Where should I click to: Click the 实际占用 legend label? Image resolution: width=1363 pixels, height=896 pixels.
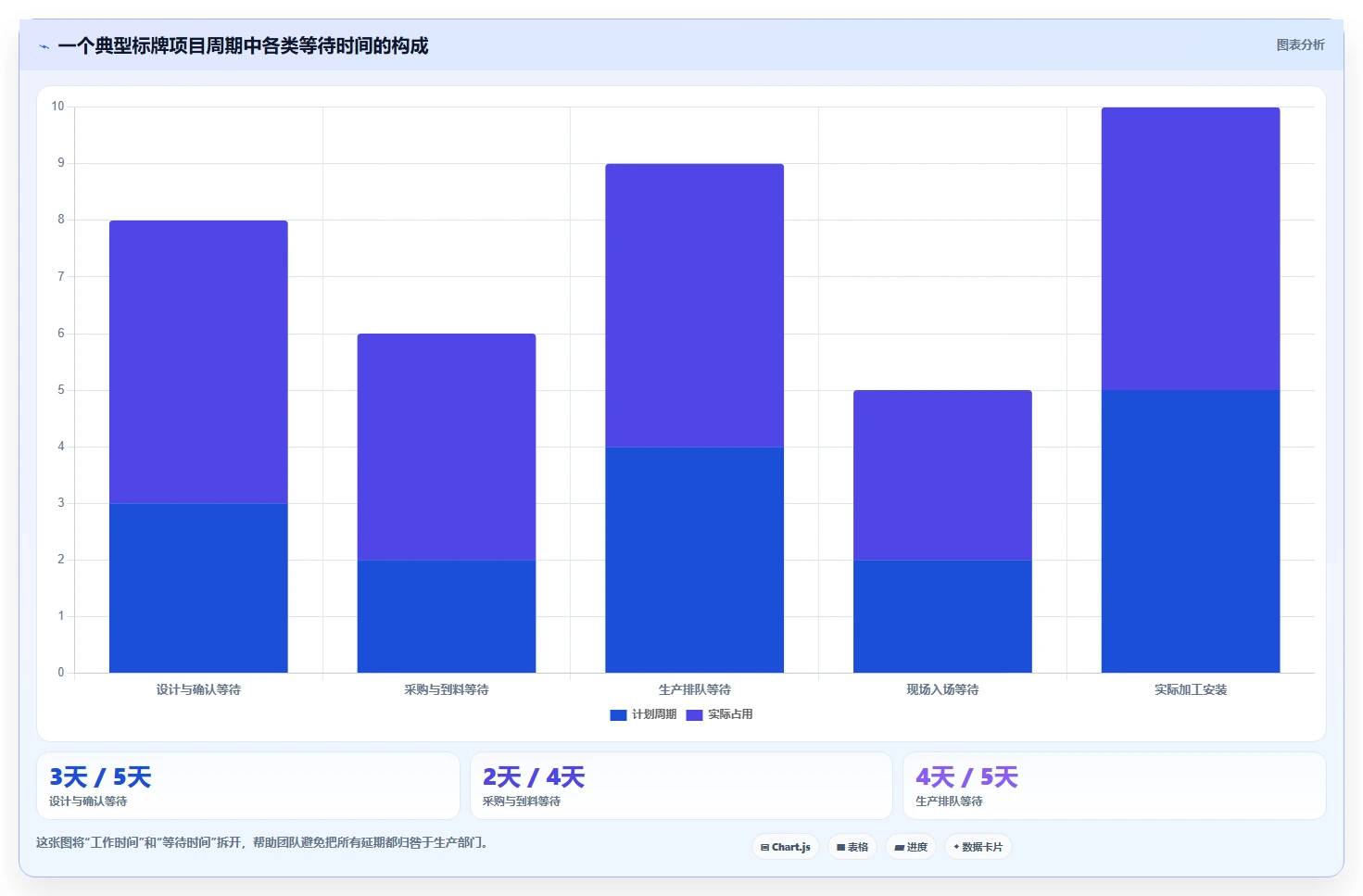730,714
